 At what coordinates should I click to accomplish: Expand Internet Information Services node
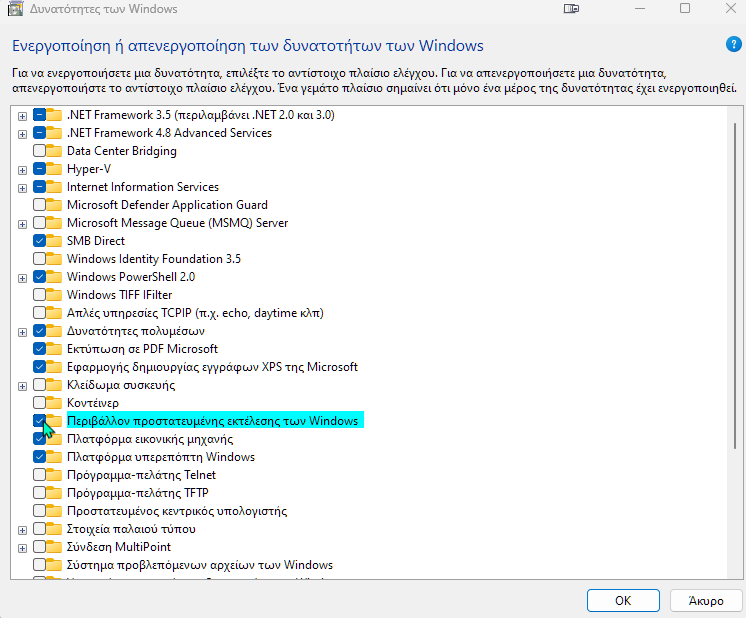click(22, 188)
